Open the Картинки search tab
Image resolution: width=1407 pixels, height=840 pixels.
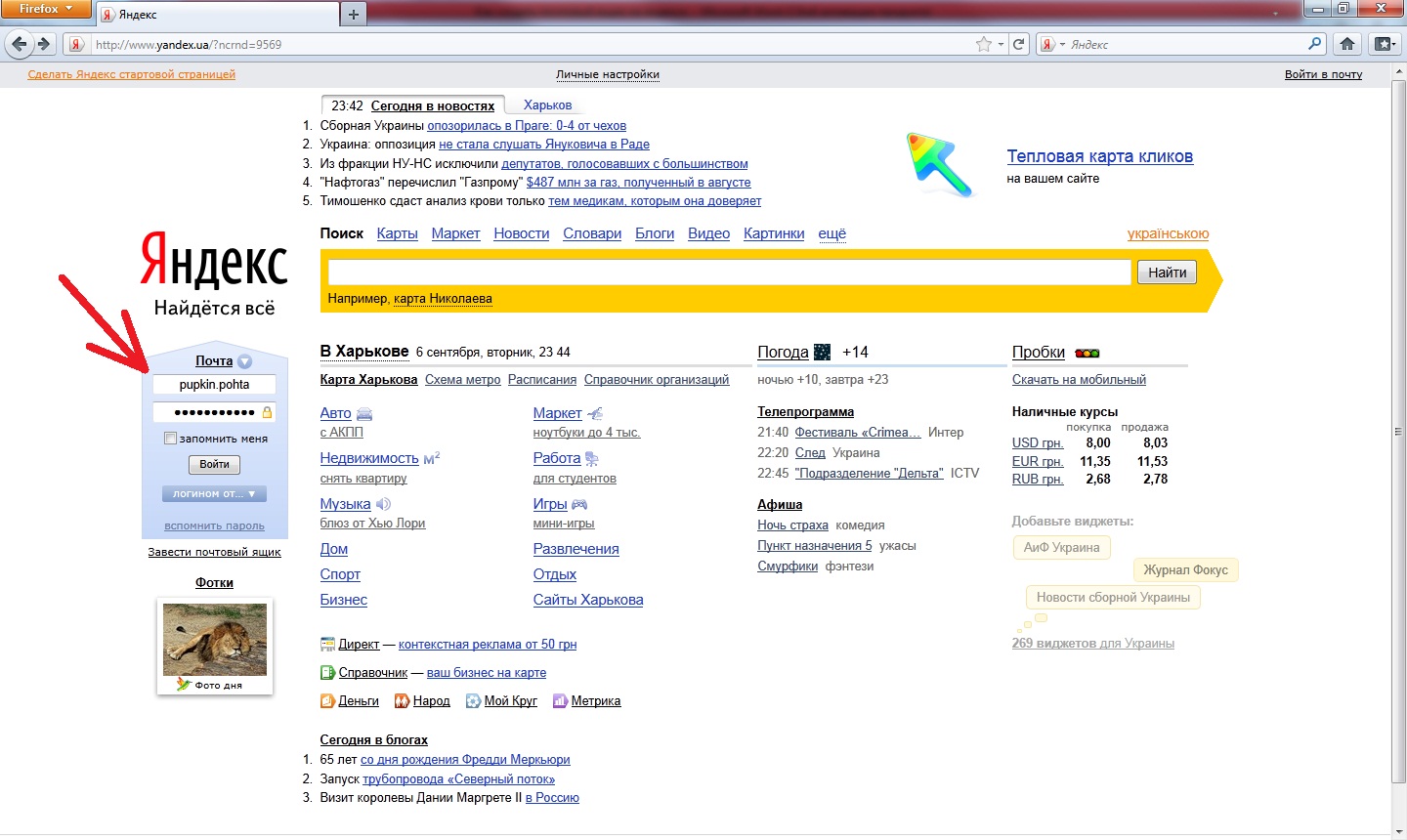pyautogui.click(x=774, y=233)
